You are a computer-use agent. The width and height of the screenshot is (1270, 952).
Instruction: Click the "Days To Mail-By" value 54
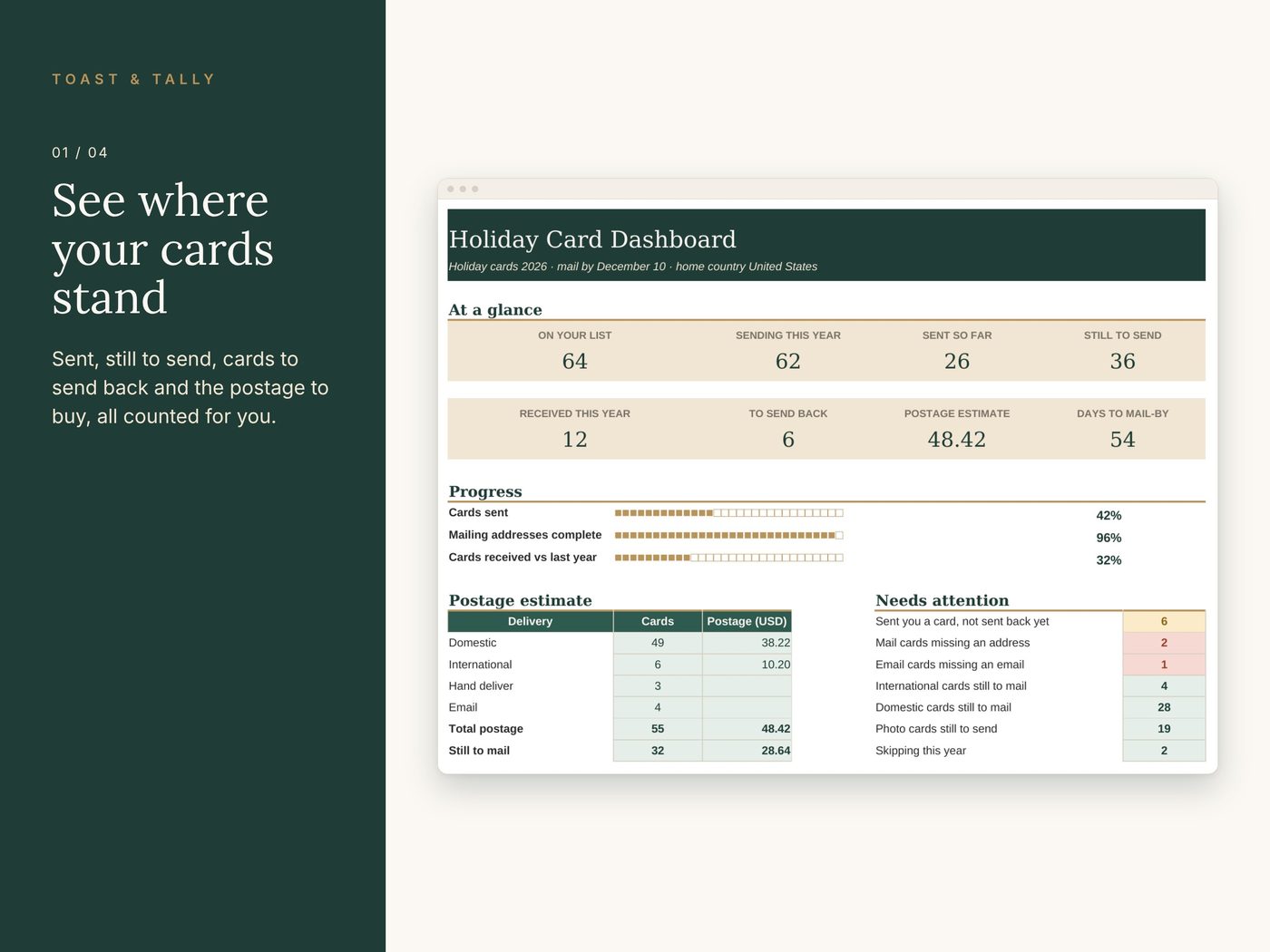coord(1123,439)
